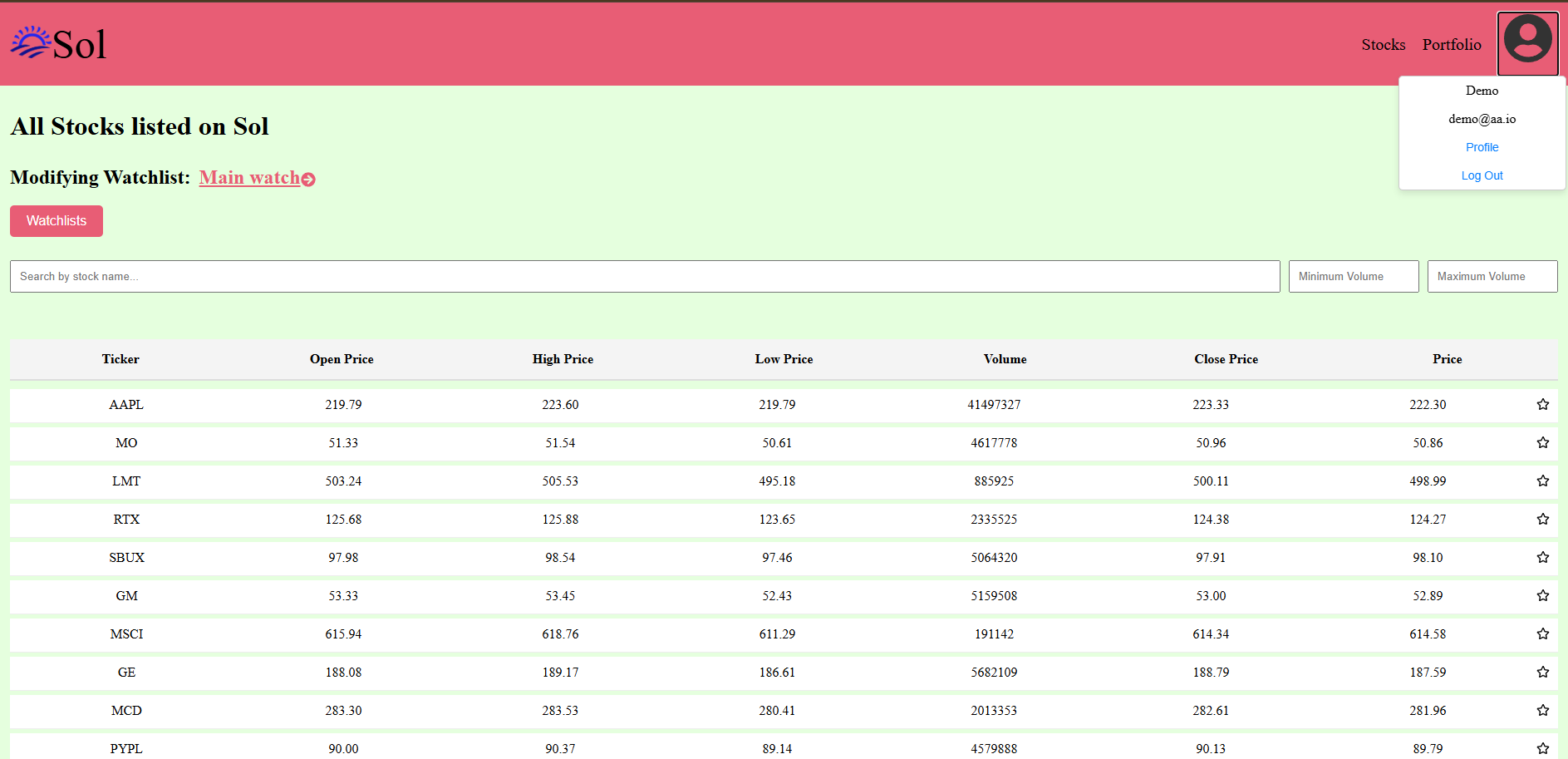Select the MSCI ticker cell
1568x759 pixels.
[x=126, y=634]
